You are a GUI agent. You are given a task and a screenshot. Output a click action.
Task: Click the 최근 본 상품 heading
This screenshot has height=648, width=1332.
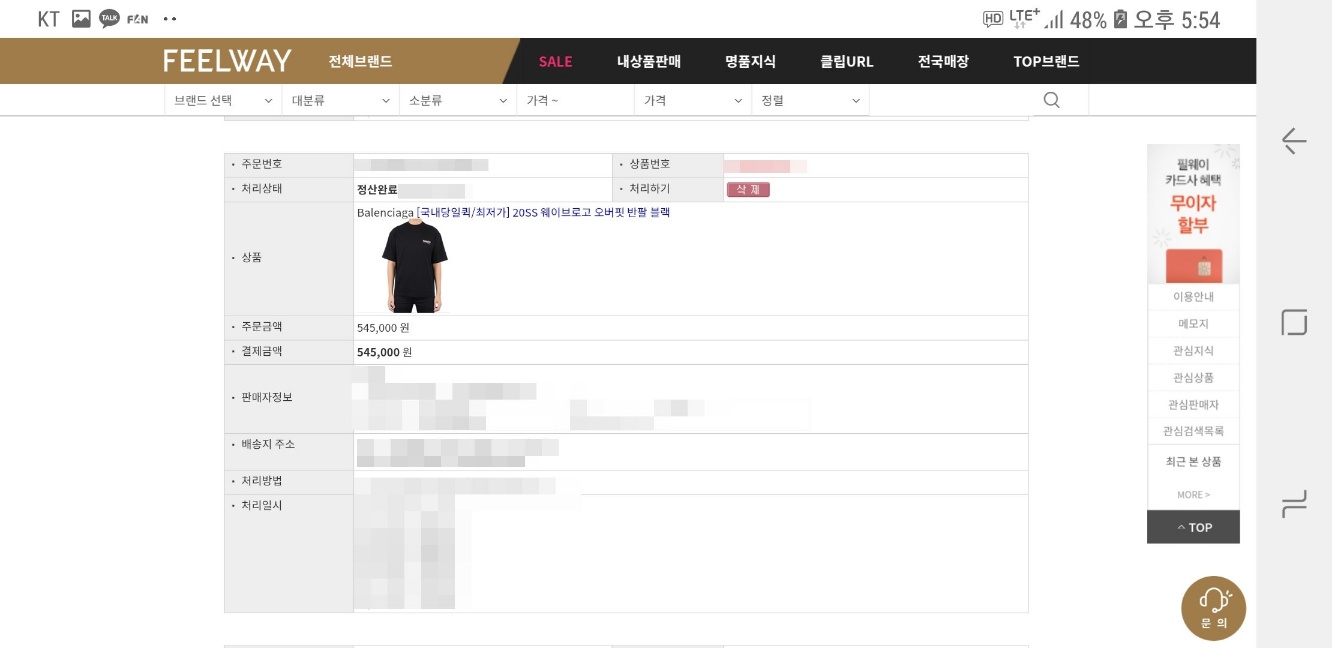click(x=1193, y=462)
